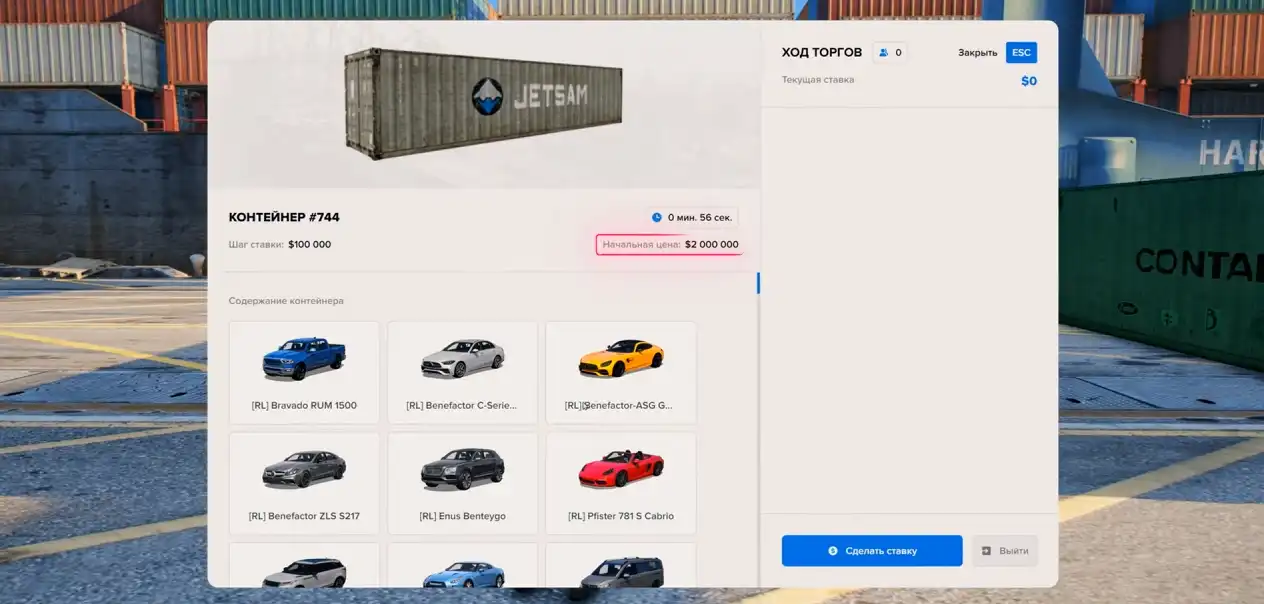1264x604 pixels.
Task: Click the white SUV card in the bottom row
Action: pyautogui.click(x=304, y=565)
